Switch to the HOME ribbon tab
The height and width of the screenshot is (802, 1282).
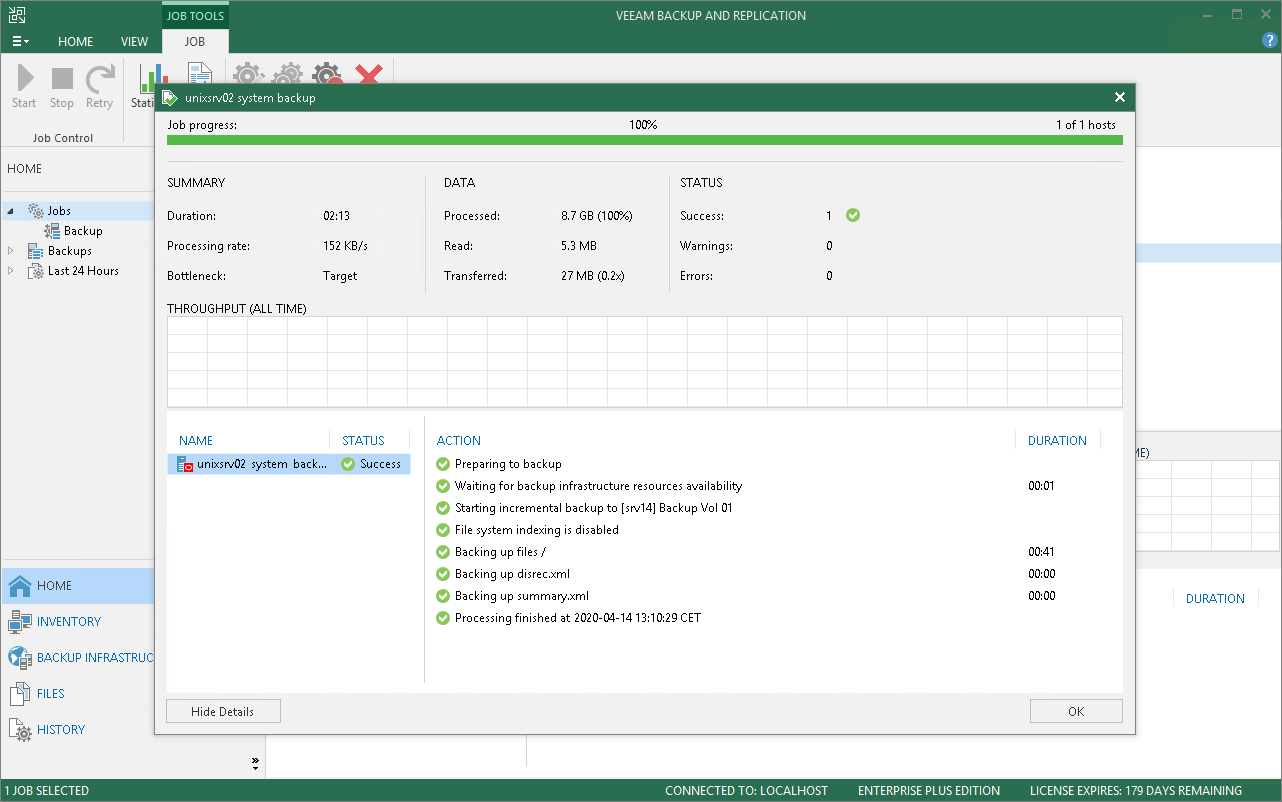coord(76,42)
